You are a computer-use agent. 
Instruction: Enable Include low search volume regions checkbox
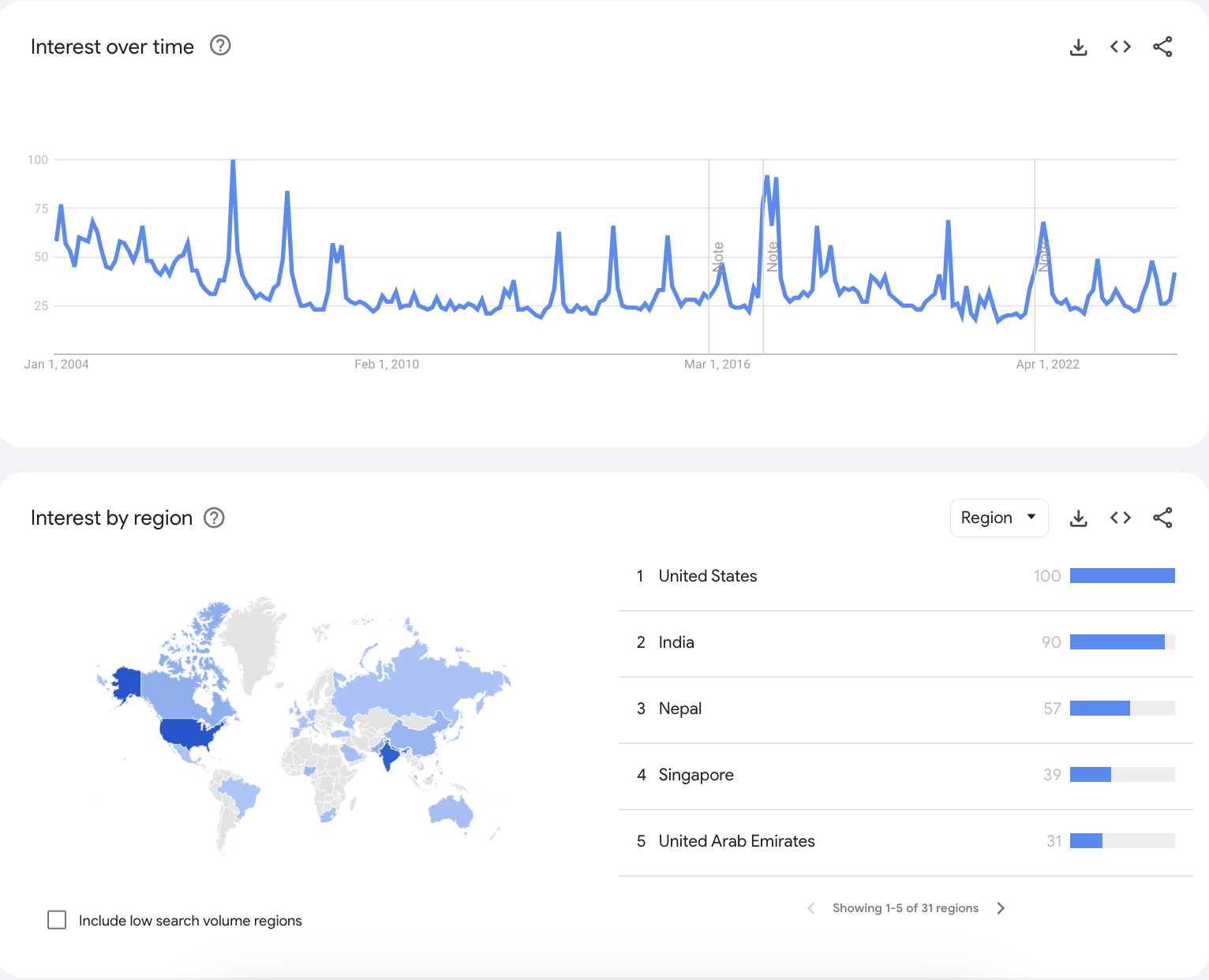click(57, 920)
